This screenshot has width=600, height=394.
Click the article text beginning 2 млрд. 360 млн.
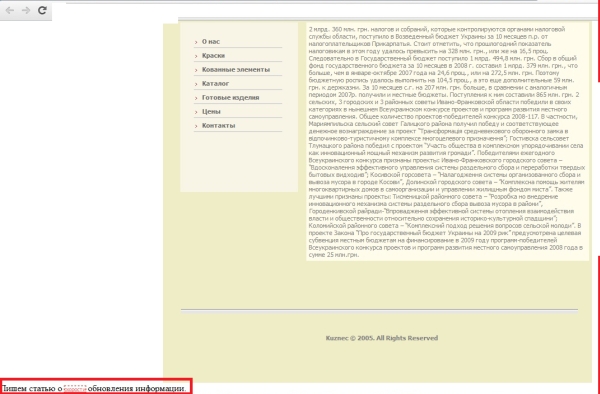pos(447,142)
